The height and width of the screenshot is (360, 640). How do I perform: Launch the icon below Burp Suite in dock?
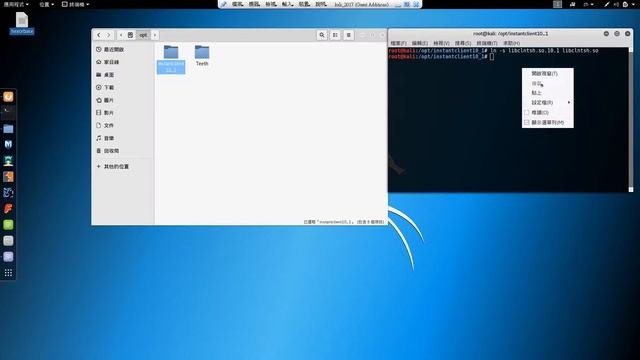pyautogui.click(x=8, y=193)
